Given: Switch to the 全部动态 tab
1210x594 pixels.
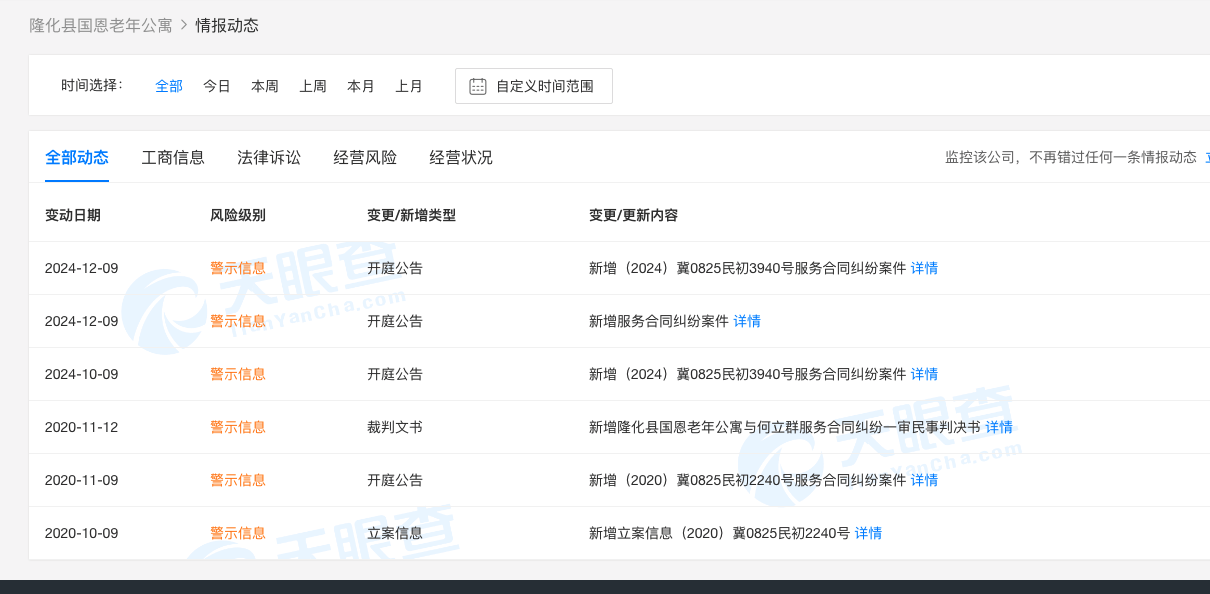Looking at the screenshot, I should point(77,157).
